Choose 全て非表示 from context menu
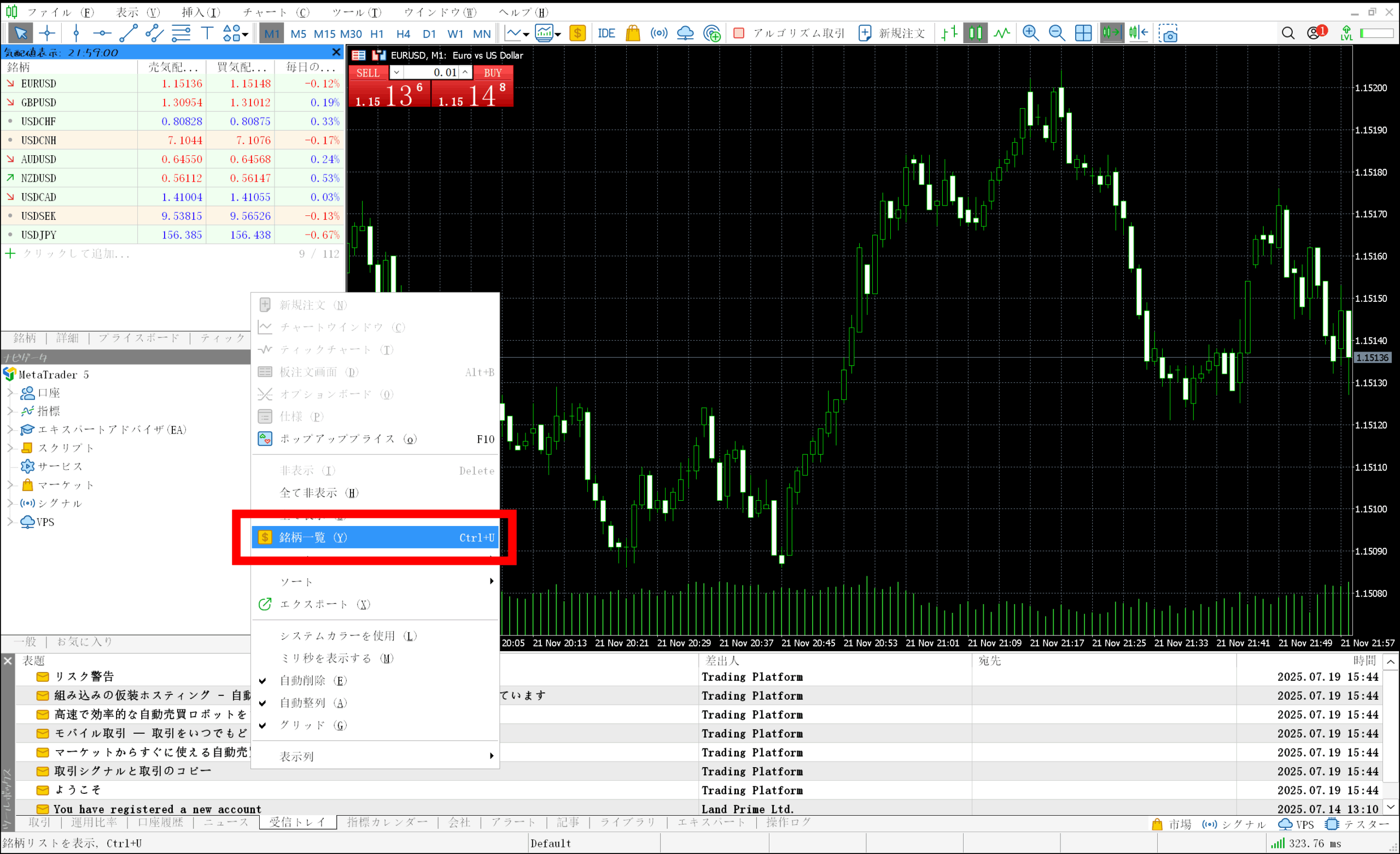This screenshot has height=854, width=1400. [x=375, y=493]
